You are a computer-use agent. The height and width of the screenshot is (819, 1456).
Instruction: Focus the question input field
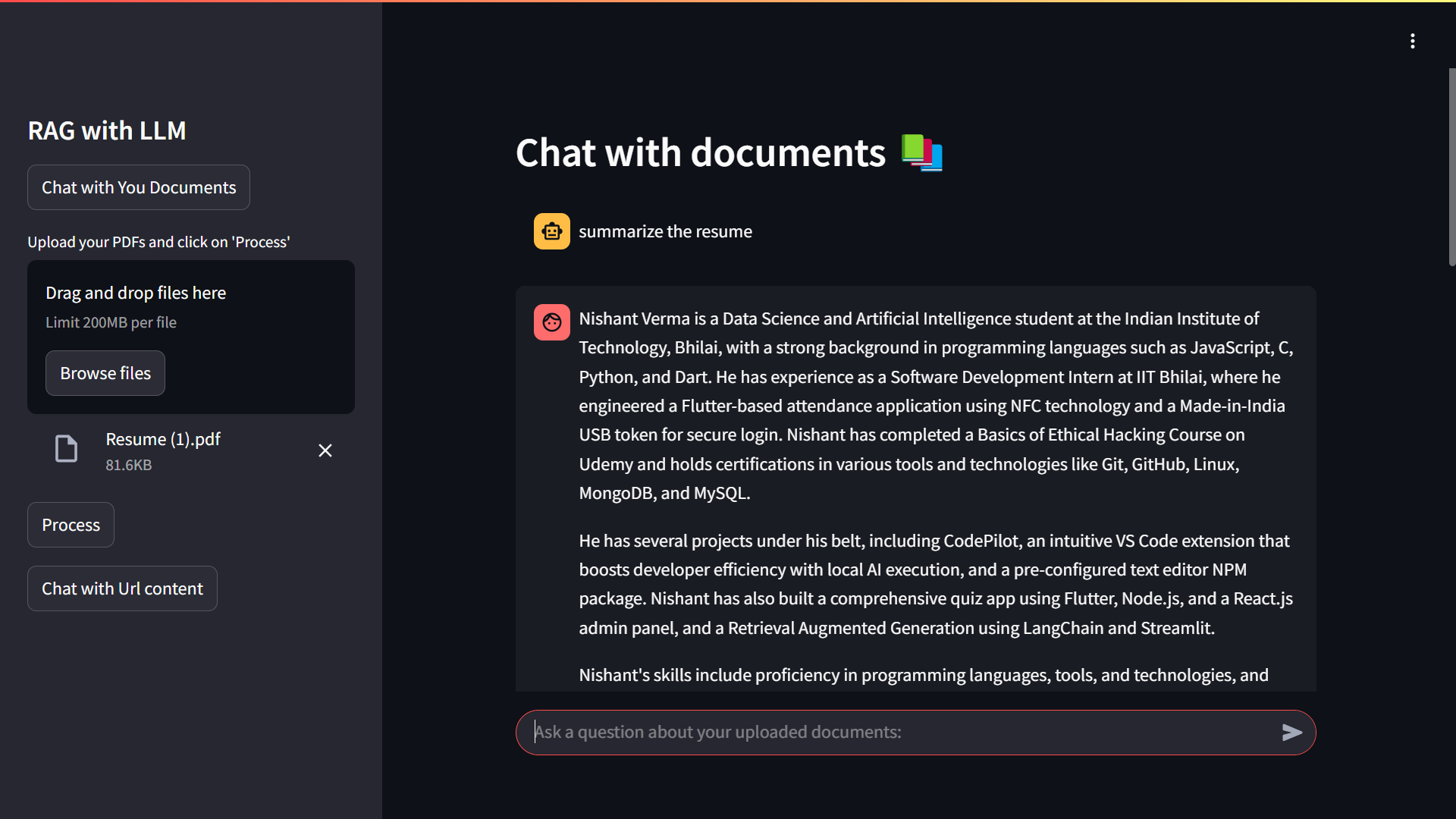click(895, 732)
